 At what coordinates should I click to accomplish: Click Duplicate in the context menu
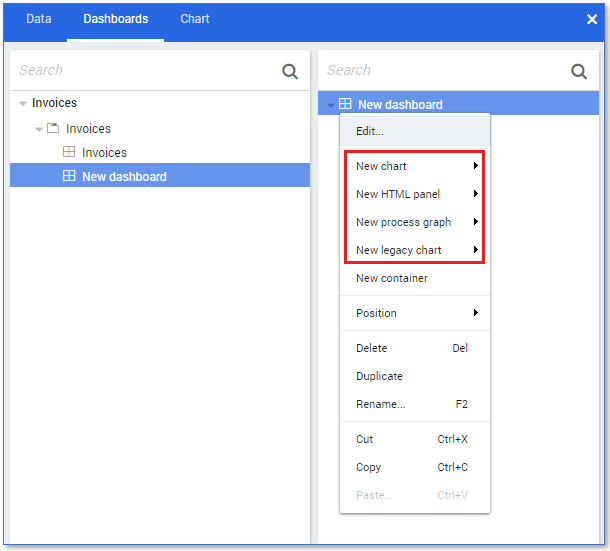pos(380,376)
